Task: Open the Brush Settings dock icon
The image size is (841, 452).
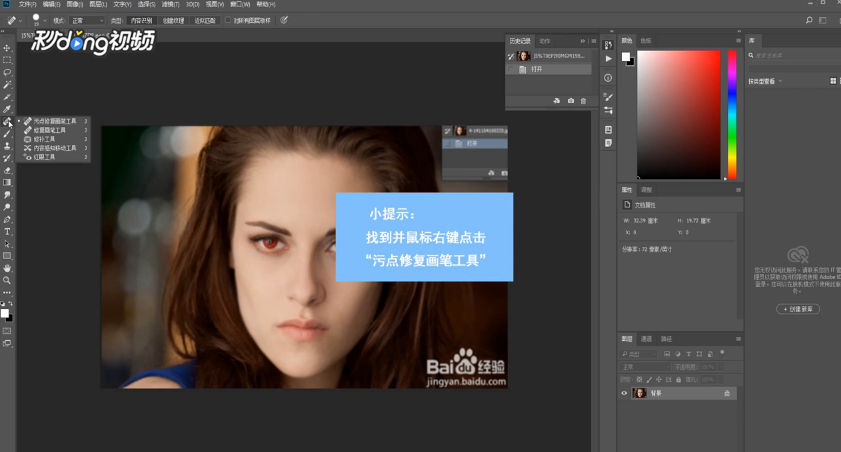Action: 608,97
